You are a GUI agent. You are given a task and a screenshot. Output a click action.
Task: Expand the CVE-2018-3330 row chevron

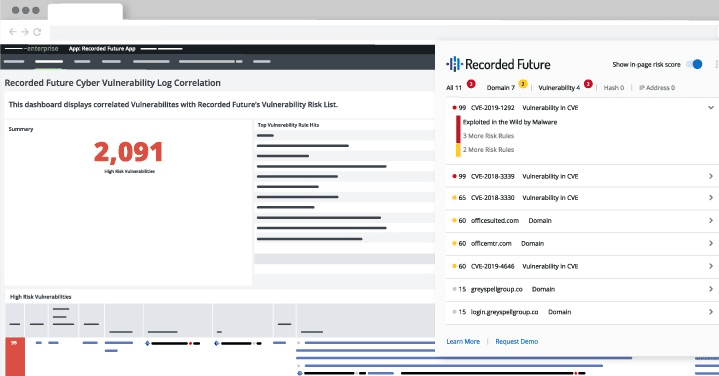pyautogui.click(x=711, y=198)
